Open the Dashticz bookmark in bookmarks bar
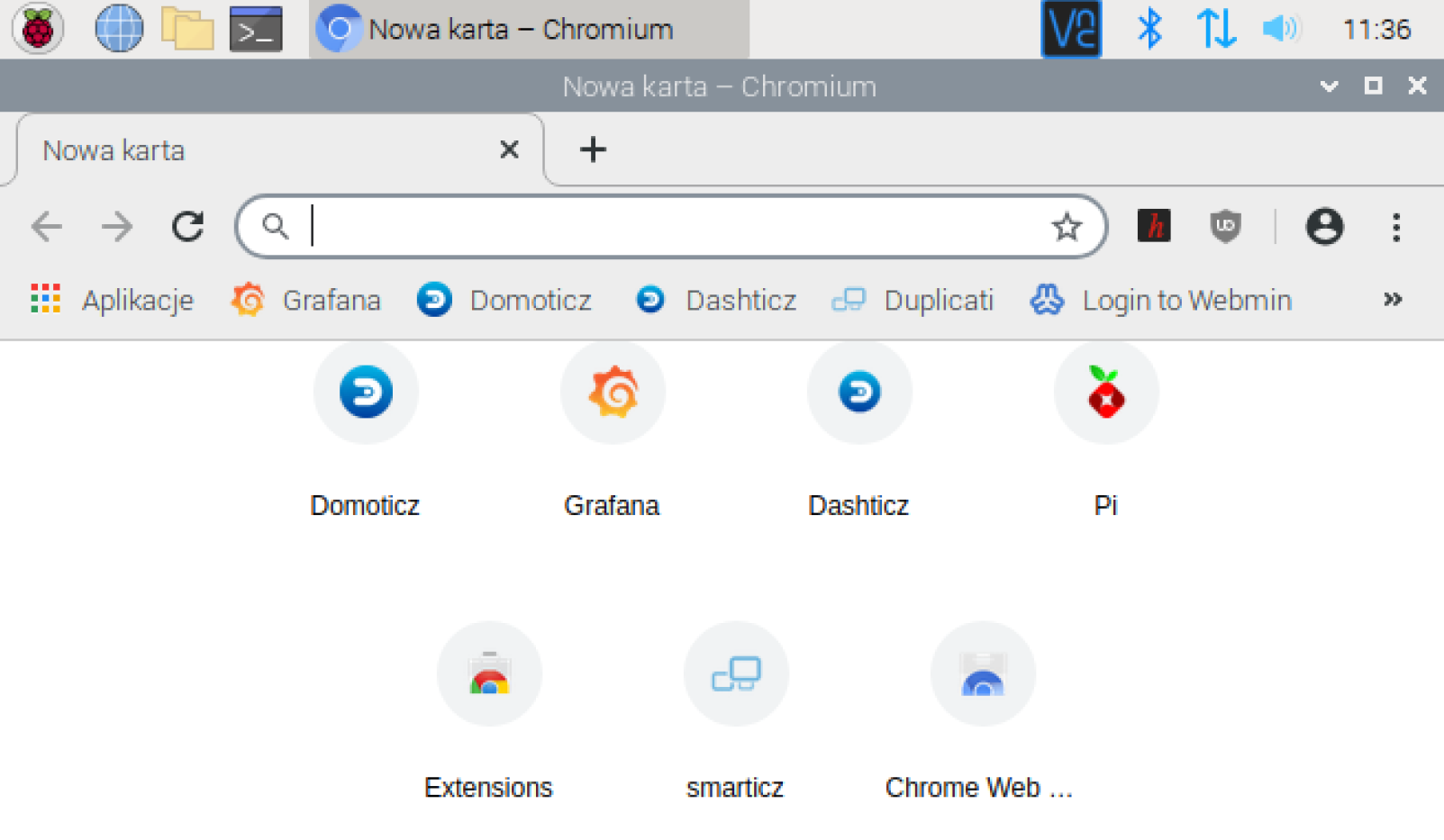 pos(716,300)
